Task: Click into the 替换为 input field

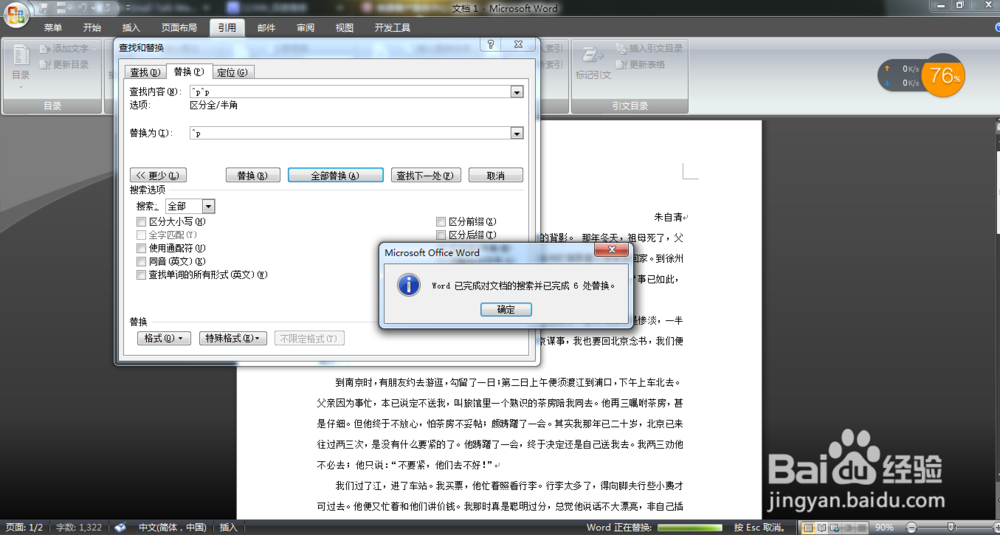Action: [x=350, y=133]
